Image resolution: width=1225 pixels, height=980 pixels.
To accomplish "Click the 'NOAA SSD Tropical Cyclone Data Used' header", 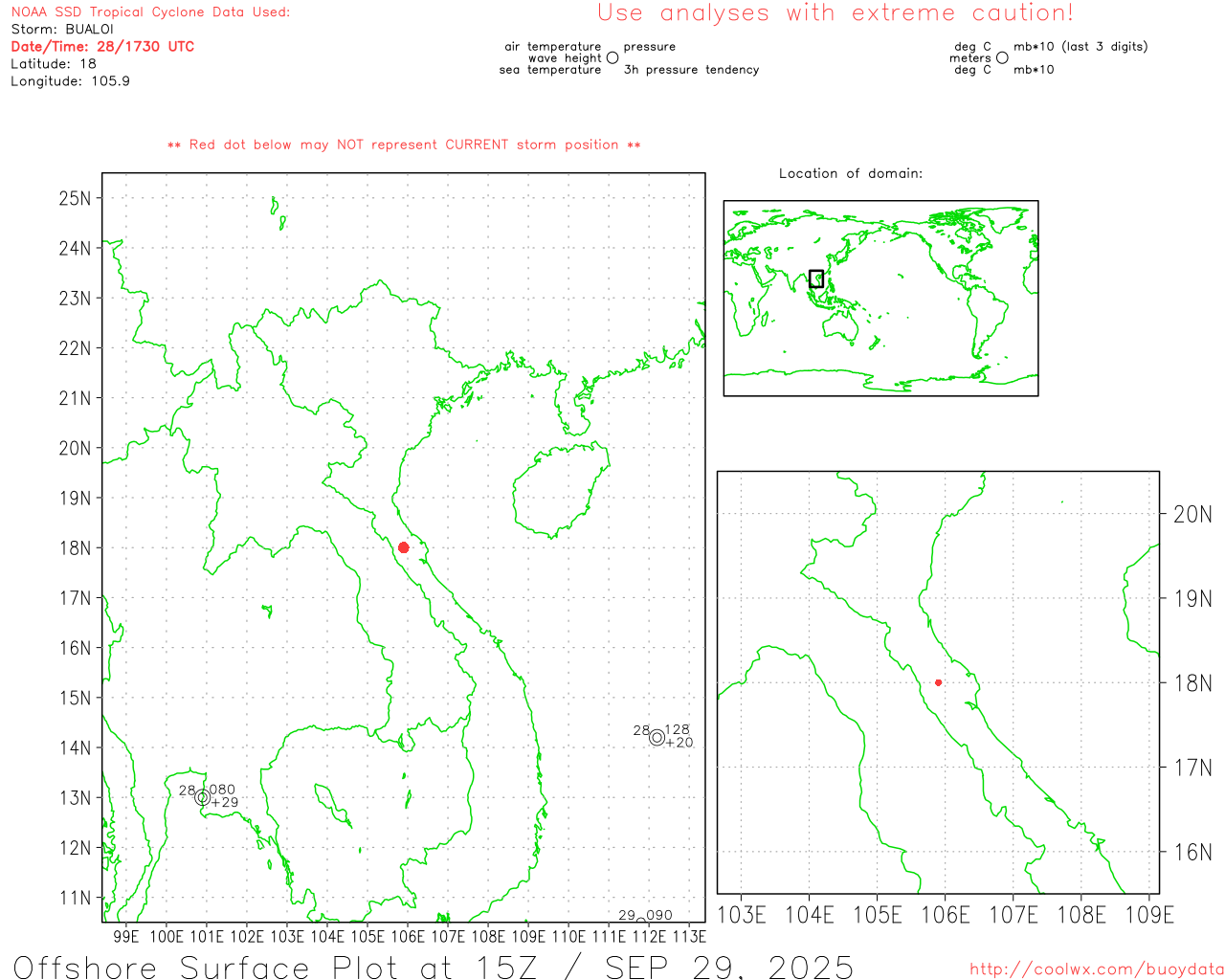I will click(150, 12).
